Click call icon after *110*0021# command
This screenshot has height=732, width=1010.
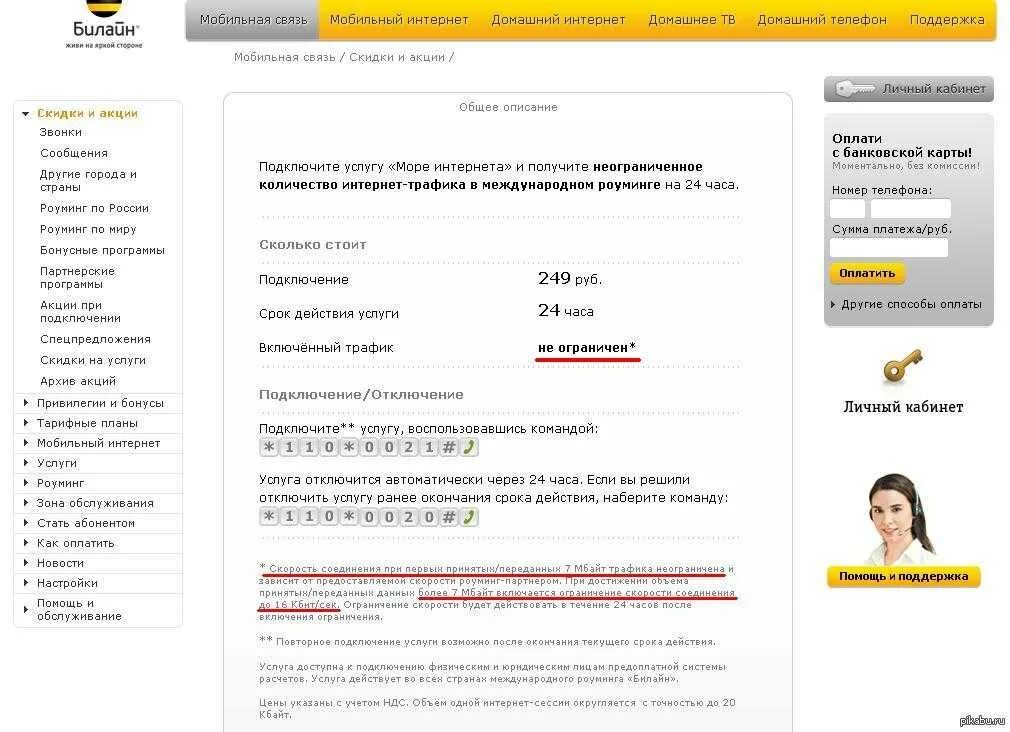coord(470,447)
